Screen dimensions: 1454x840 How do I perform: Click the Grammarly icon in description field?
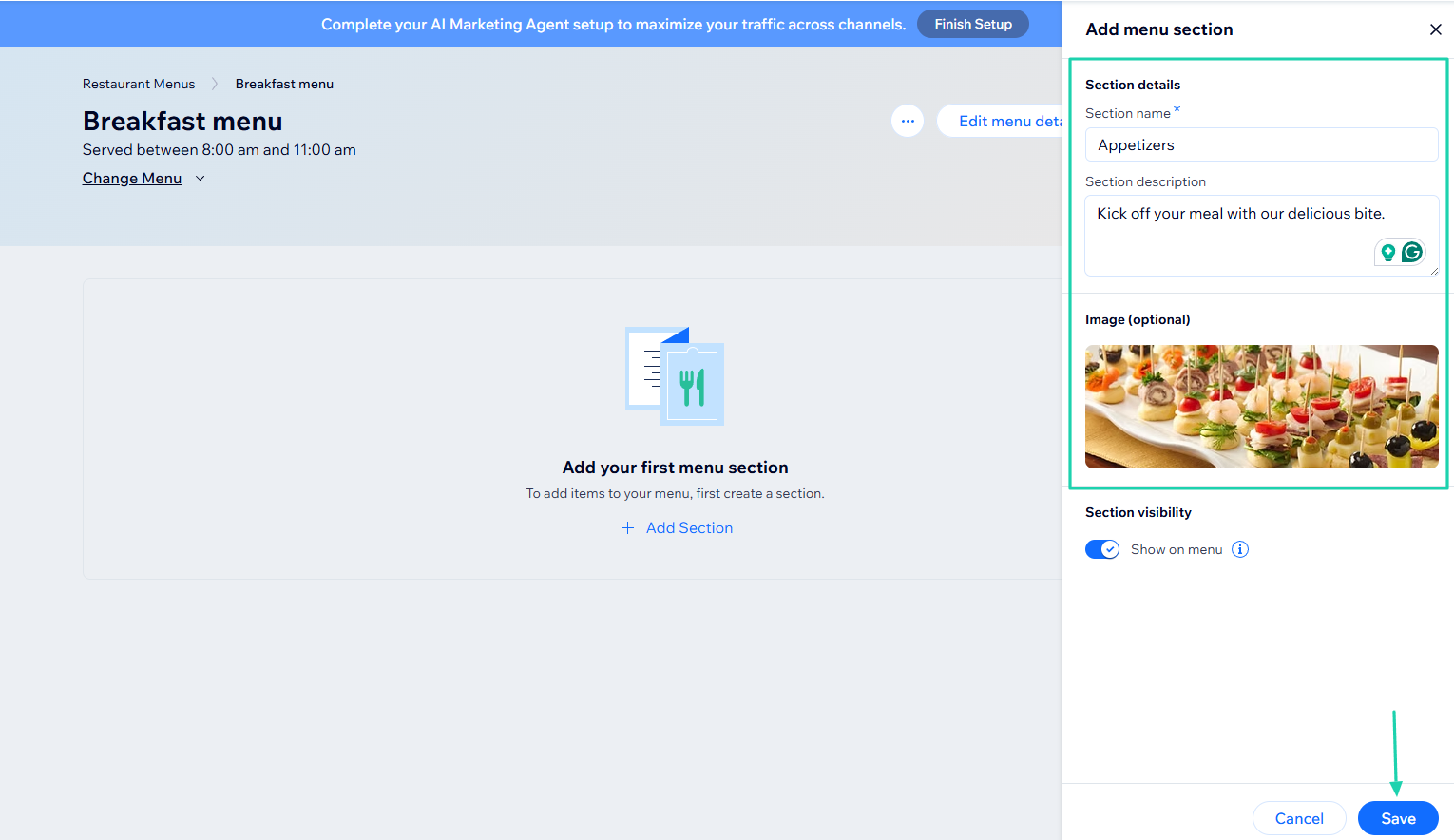click(x=1412, y=252)
